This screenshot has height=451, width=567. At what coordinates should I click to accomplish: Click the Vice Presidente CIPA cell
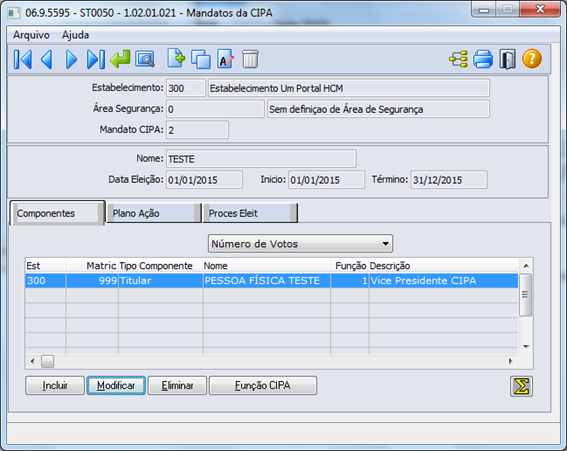[x=444, y=281]
